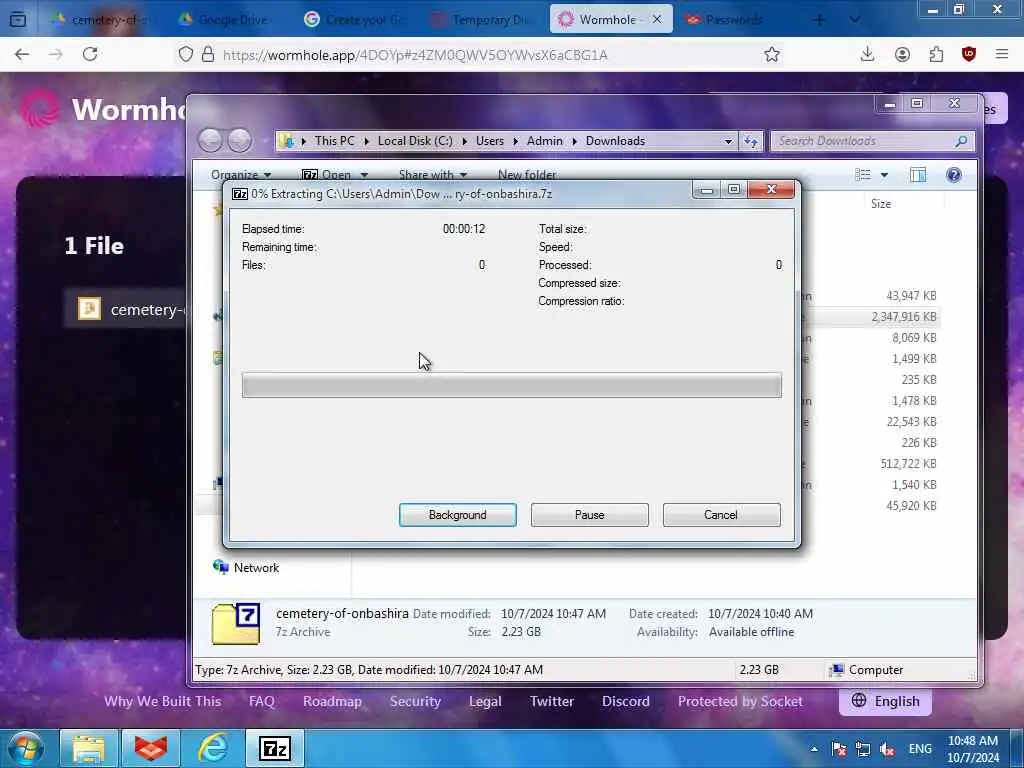Open File Explorer from the taskbar
Image resolution: width=1024 pixels, height=768 pixels.
[x=89, y=748]
